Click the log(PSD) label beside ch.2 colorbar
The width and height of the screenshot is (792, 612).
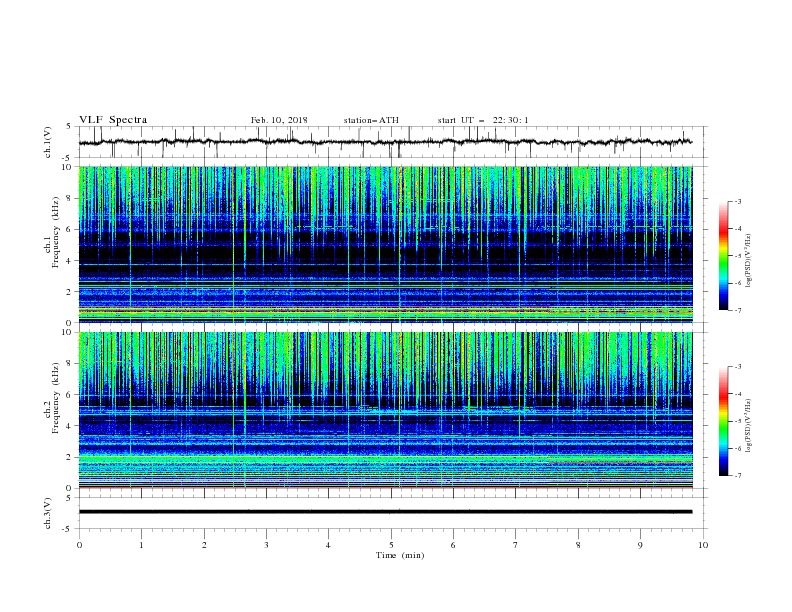coord(748,426)
